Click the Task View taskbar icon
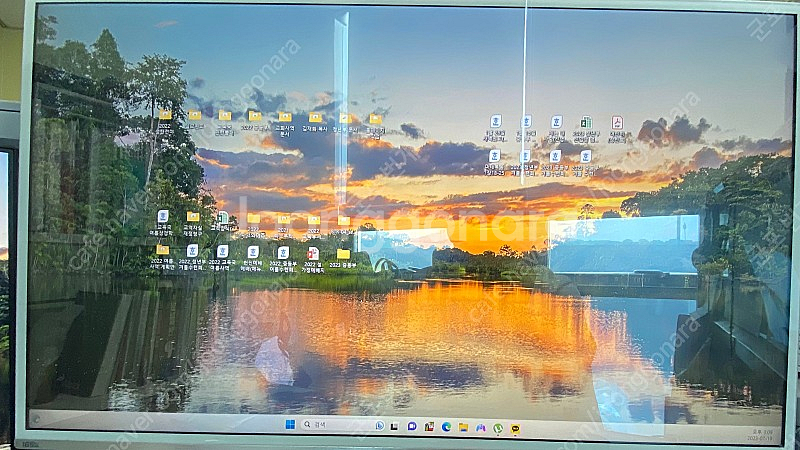This screenshot has width=800, height=450. pos(395,426)
